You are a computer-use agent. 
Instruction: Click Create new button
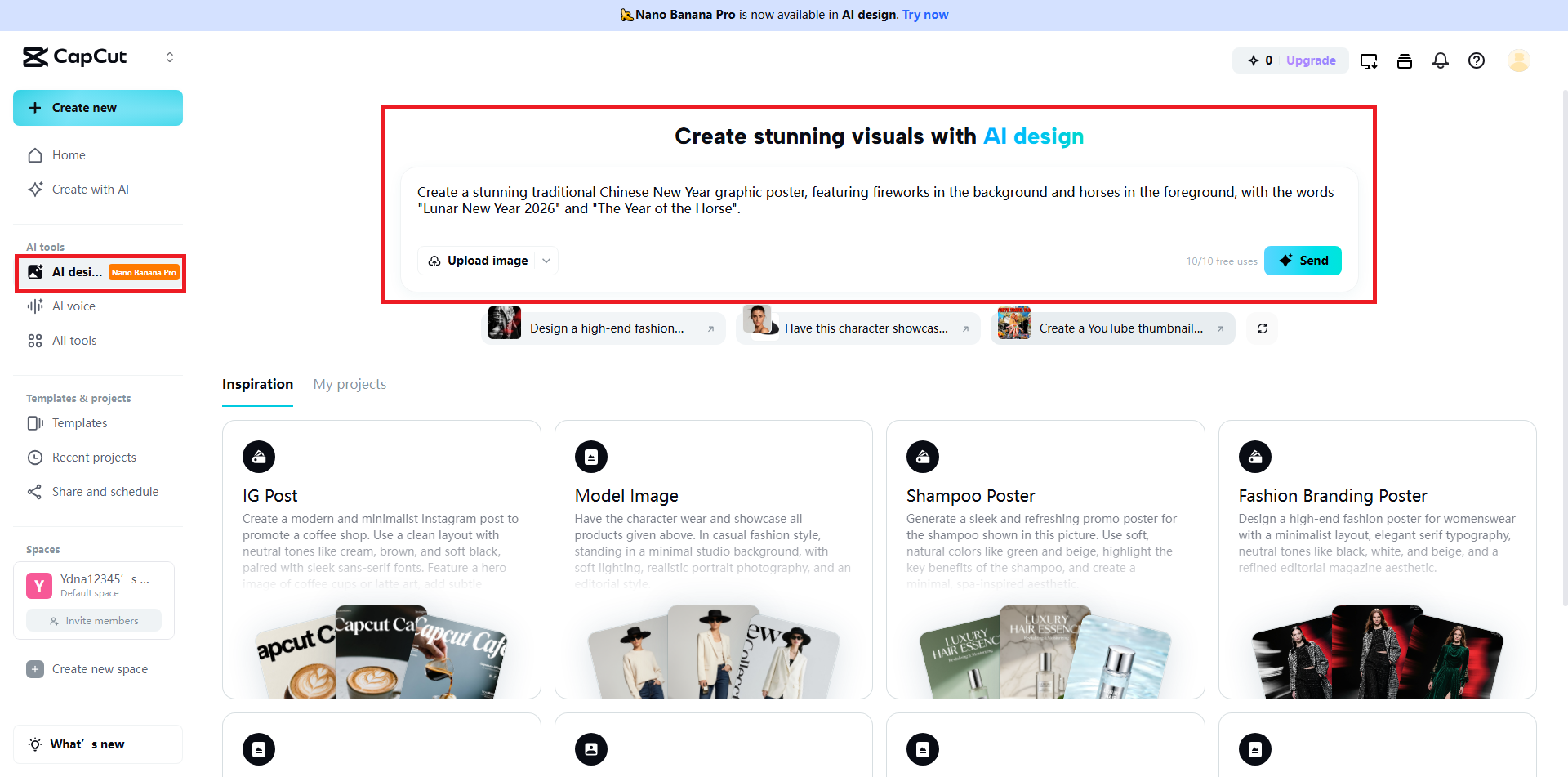pyautogui.click(x=97, y=107)
